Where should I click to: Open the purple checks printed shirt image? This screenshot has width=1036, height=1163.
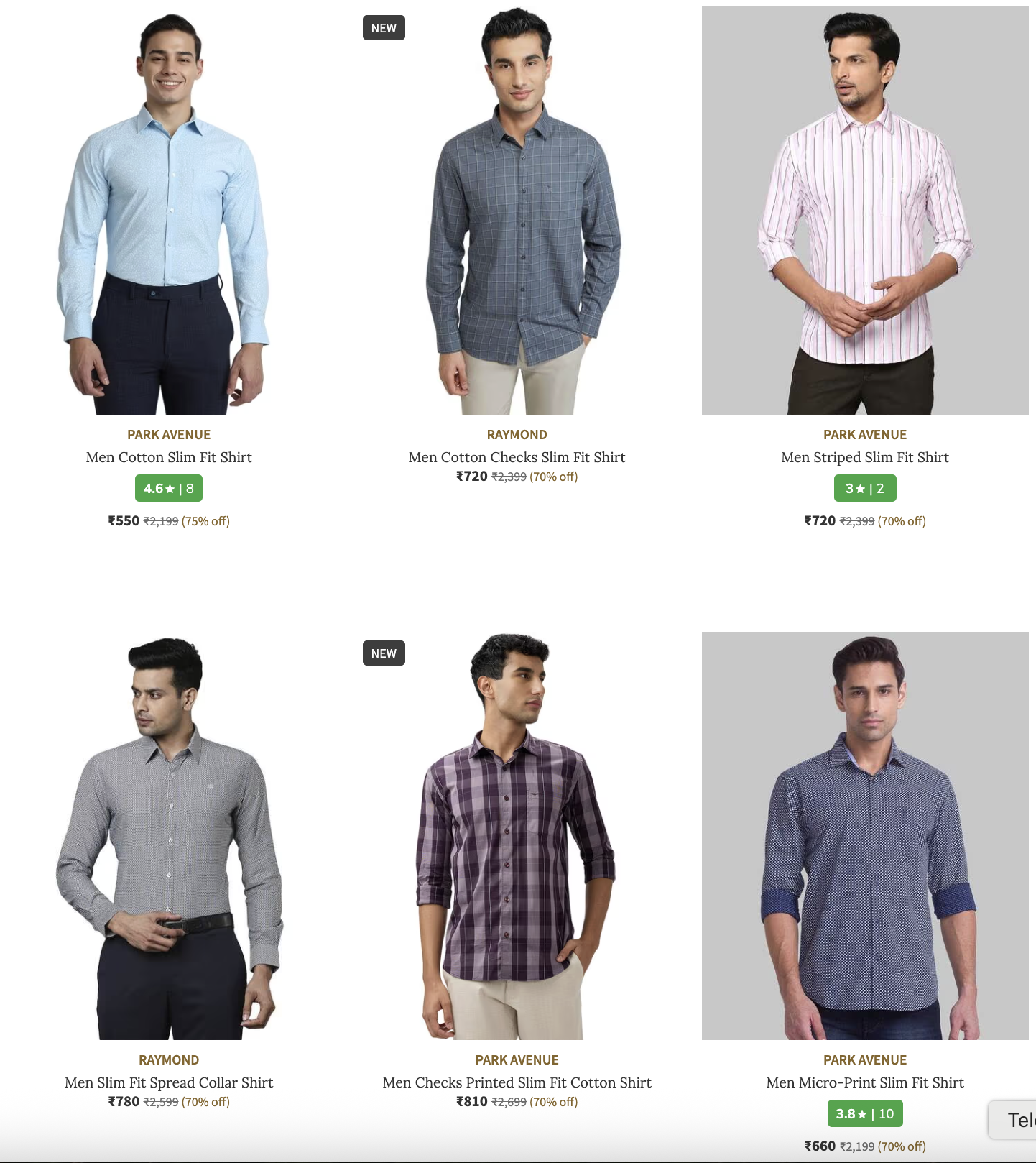click(517, 836)
